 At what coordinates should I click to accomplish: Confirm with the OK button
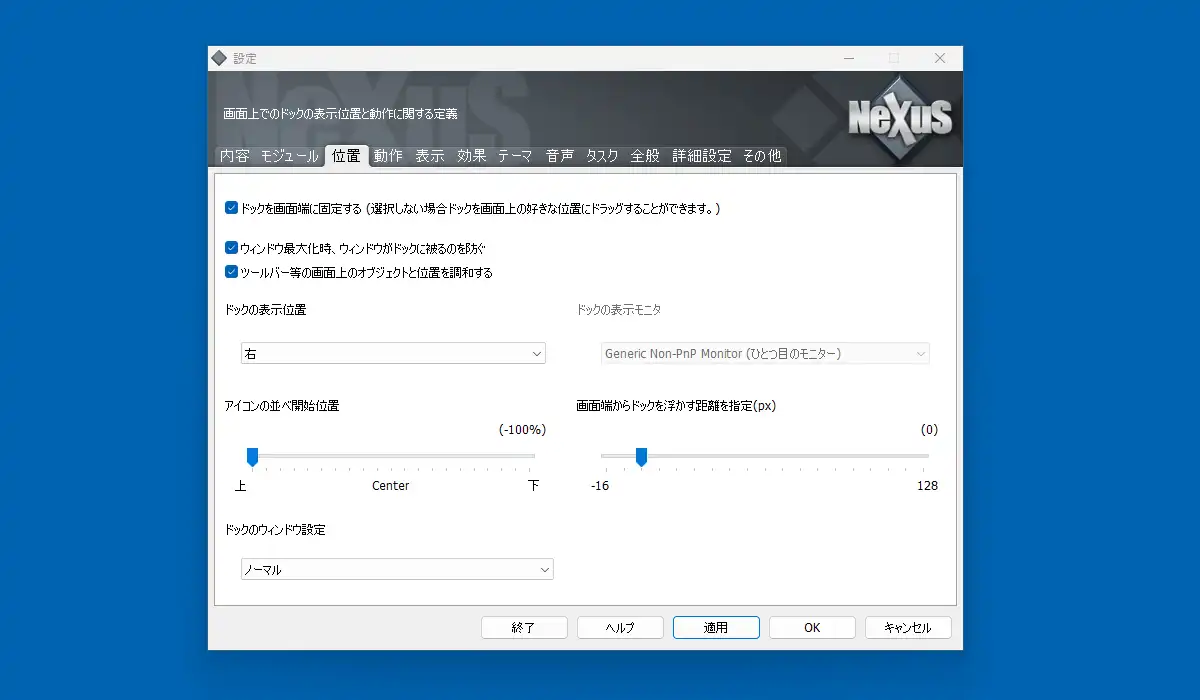pos(812,627)
